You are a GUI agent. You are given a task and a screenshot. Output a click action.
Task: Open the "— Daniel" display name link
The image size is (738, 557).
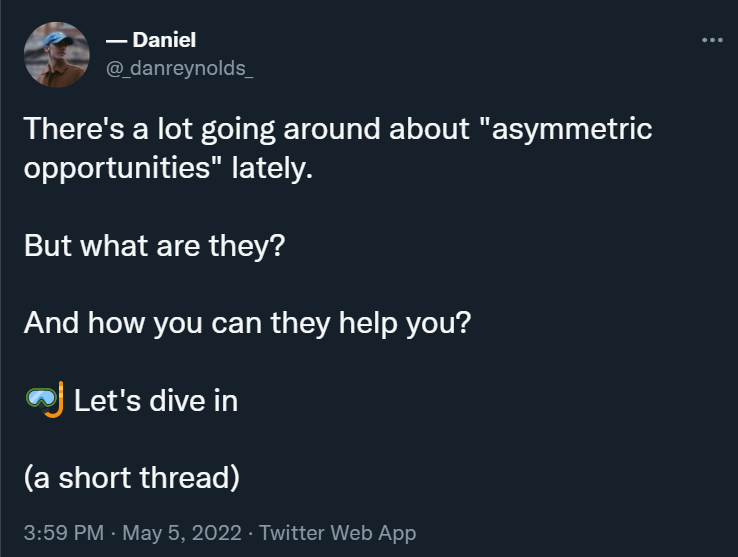point(150,40)
